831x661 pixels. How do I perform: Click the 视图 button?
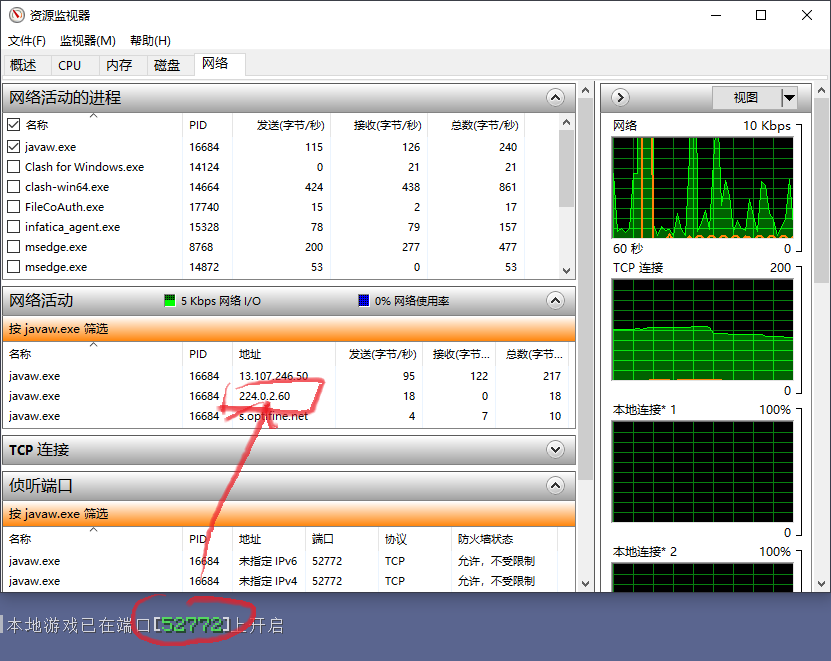point(746,97)
